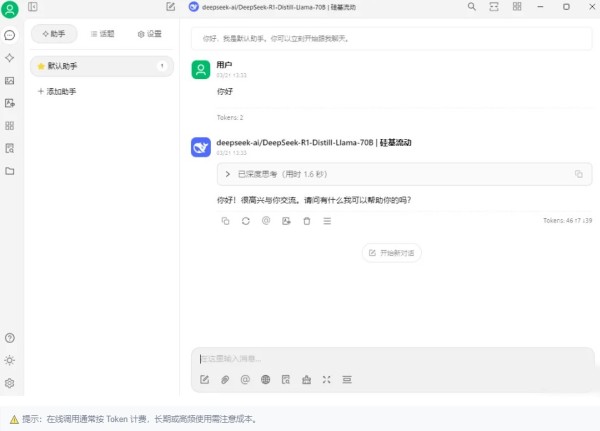The height and width of the screenshot is (431, 600).
Task: Open the chat assistant page in sidebar
Action: tap(10, 35)
